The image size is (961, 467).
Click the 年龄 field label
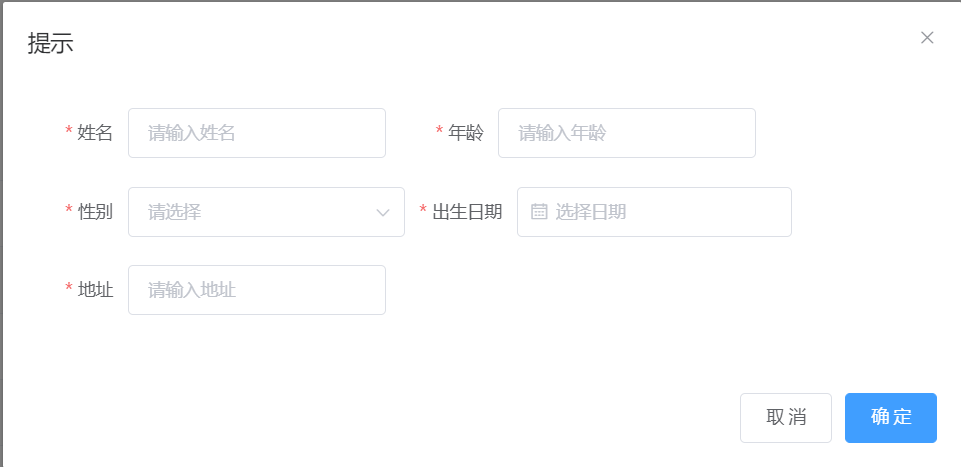pos(466,133)
